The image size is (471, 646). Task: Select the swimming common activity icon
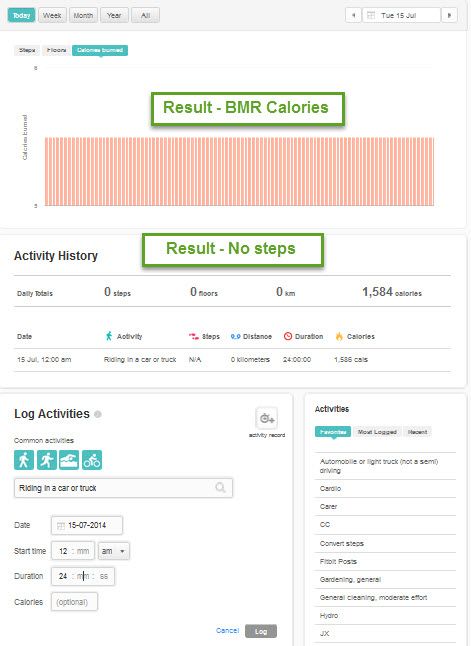pyautogui.click(x=69, y=460)
